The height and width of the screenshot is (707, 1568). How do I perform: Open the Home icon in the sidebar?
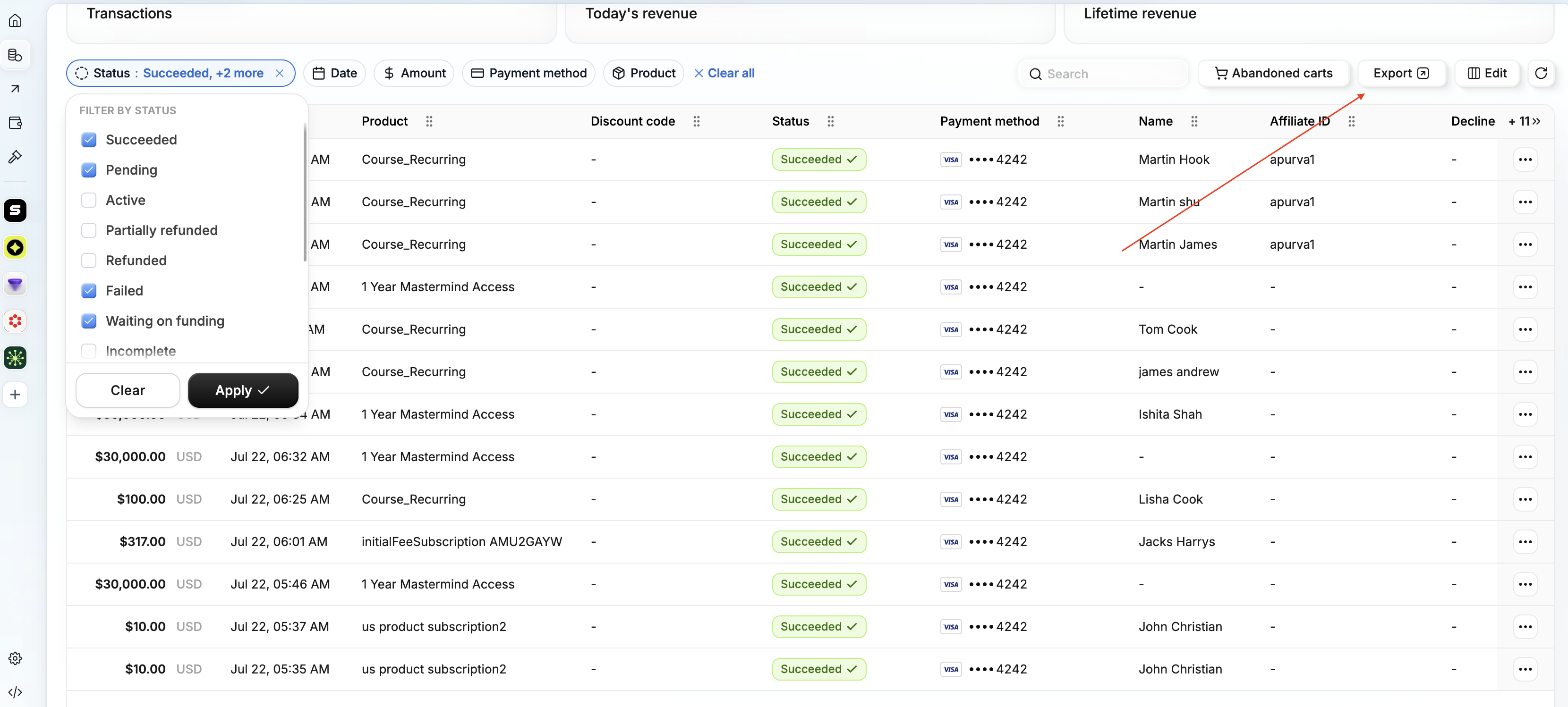coord(15,21)
